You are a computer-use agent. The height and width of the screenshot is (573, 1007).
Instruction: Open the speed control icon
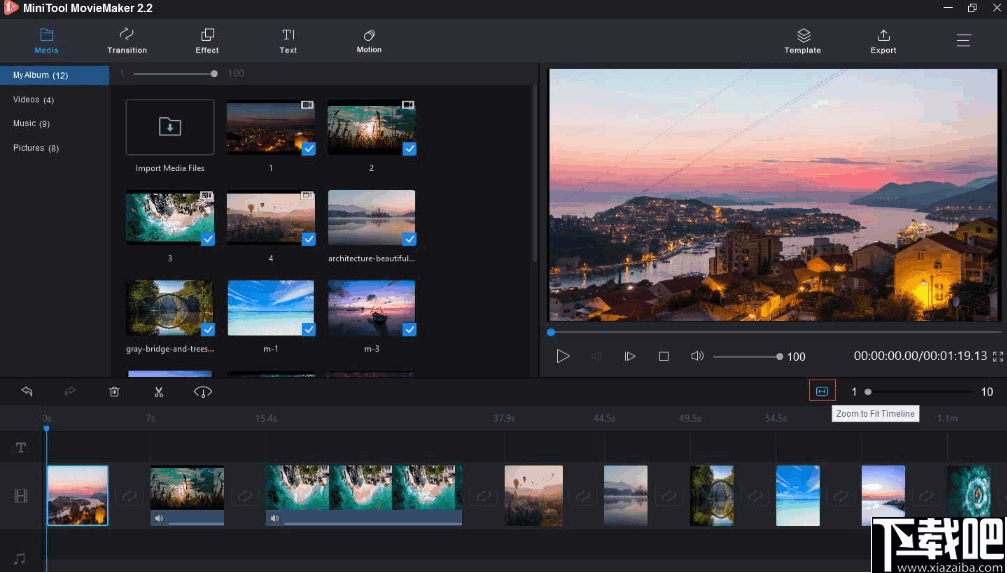(203, 391)
